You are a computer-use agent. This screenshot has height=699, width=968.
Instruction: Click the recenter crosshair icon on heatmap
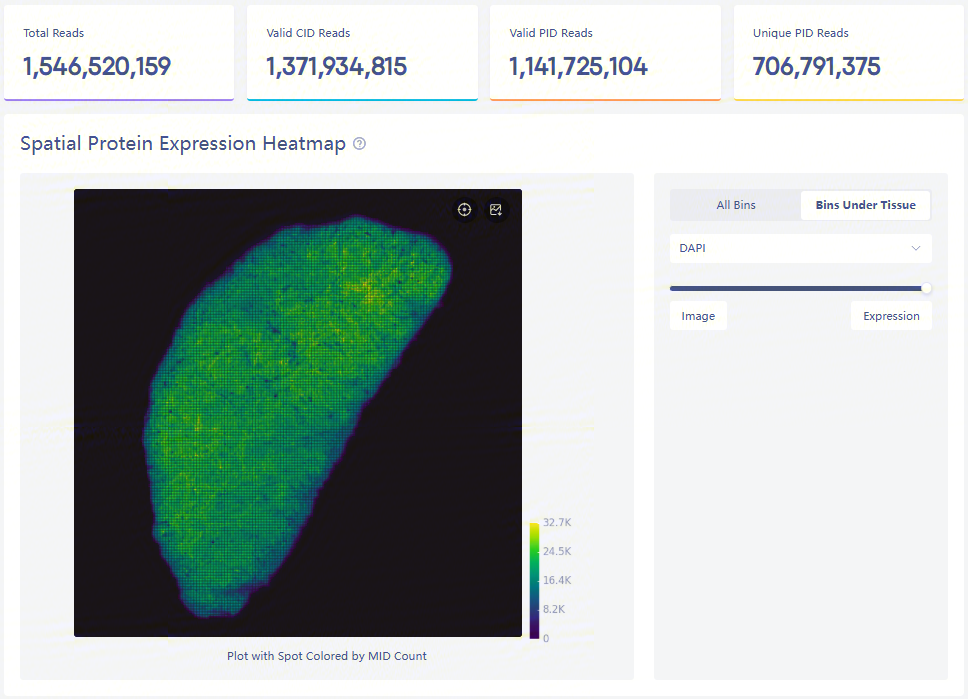click(464, 209)
